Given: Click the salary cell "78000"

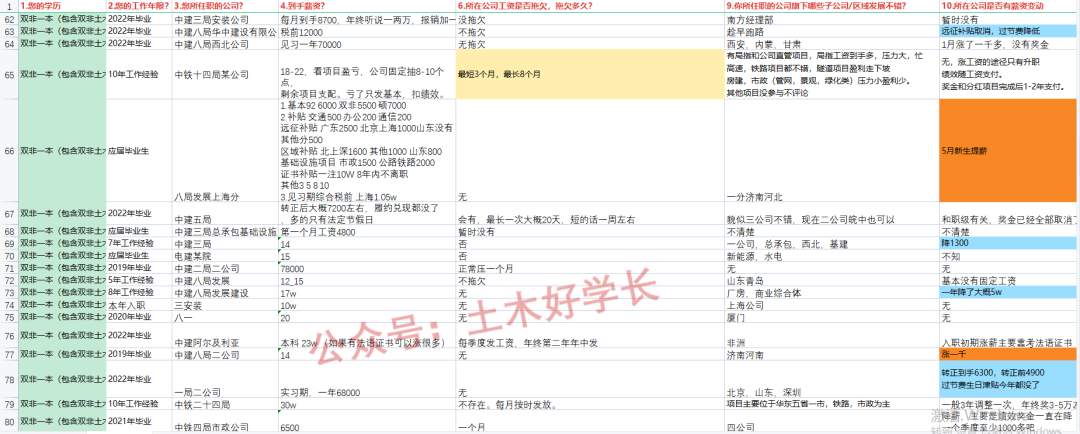Looking at the screenshot, I should coord(367,268).
